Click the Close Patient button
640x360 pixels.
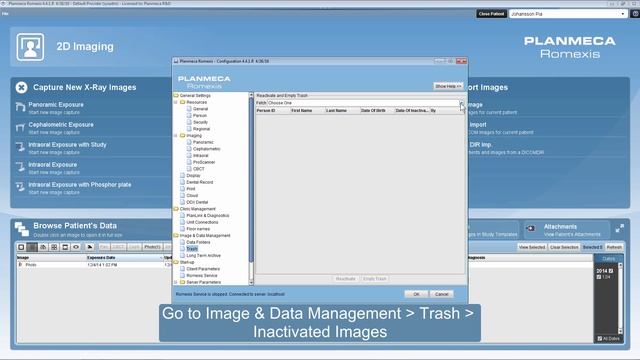point(491,14)
